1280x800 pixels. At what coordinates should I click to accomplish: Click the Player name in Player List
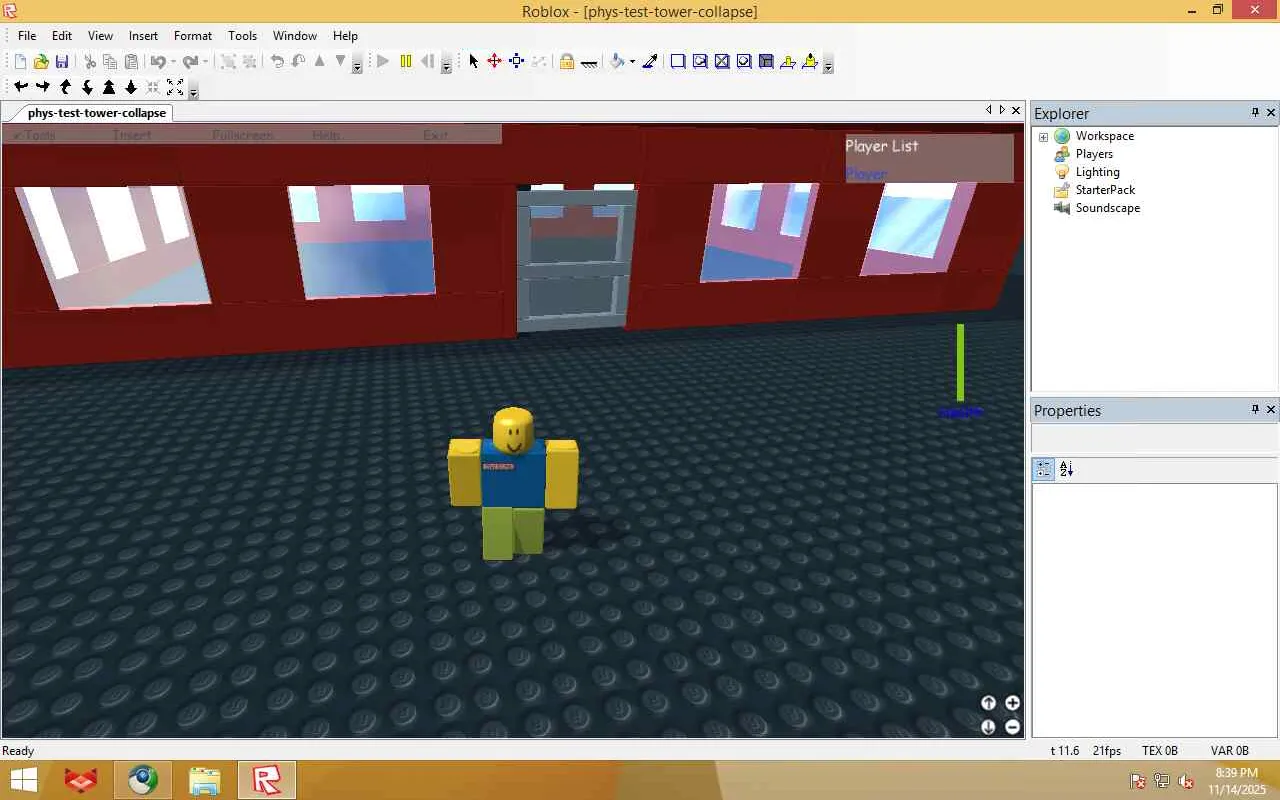tap(866, 174)
